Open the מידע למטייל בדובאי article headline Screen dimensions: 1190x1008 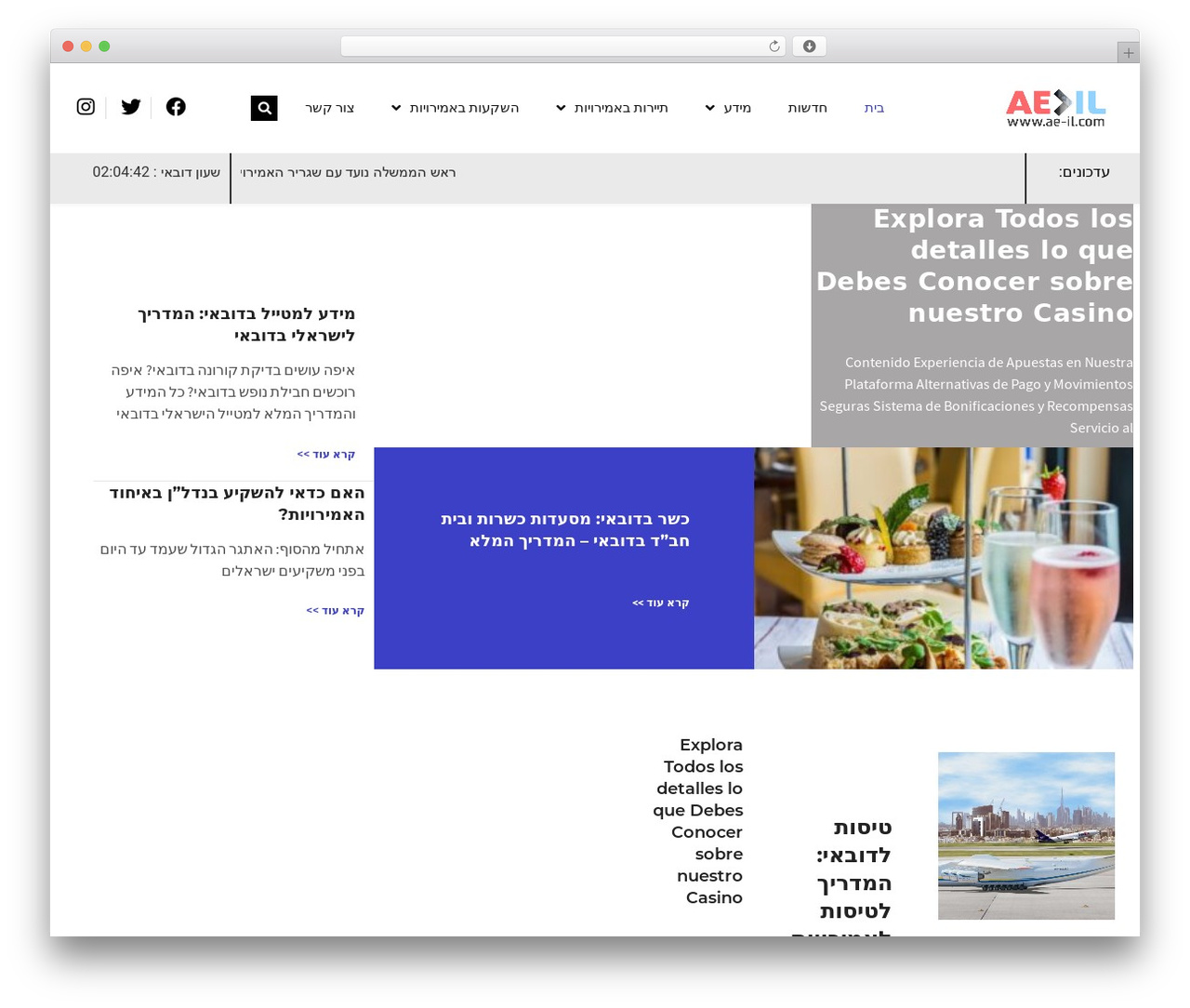click(246, 325)
